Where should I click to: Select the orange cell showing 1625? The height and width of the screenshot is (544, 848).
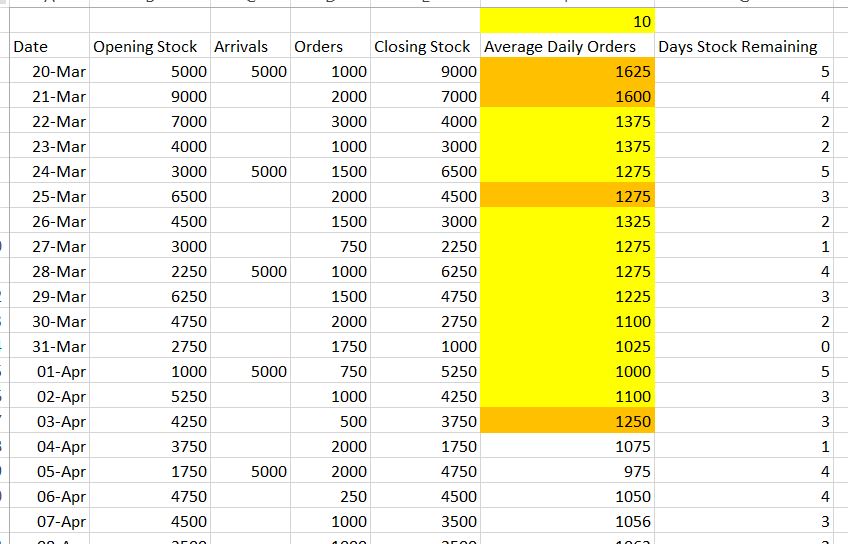(567, 71)
